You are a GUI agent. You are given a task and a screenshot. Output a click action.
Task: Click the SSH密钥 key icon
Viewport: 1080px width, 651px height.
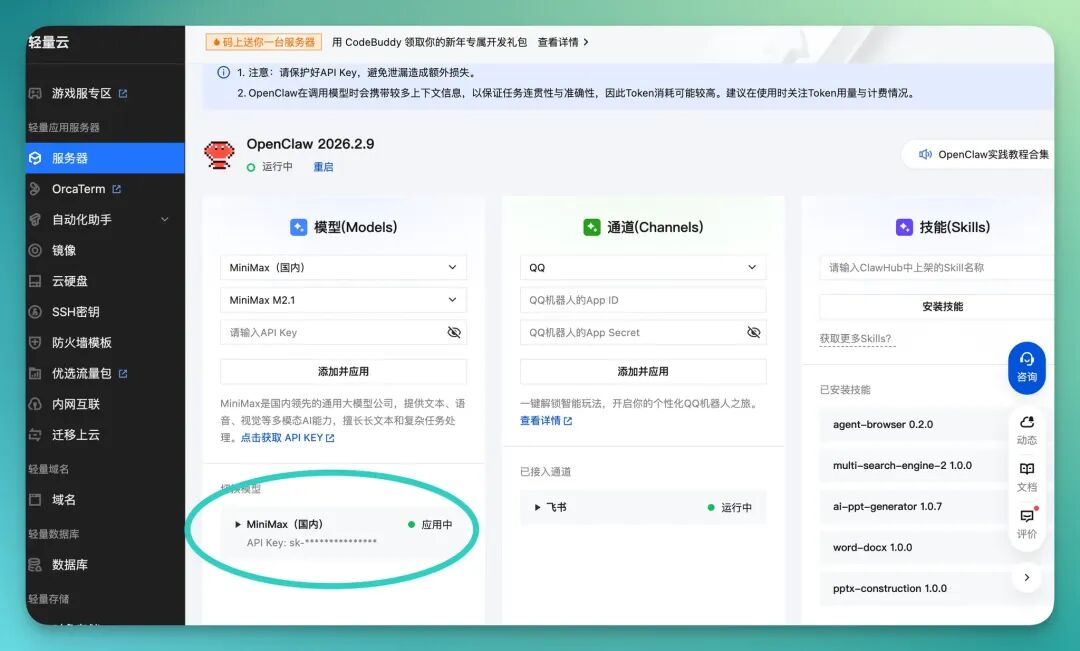[x=35, y=311]
